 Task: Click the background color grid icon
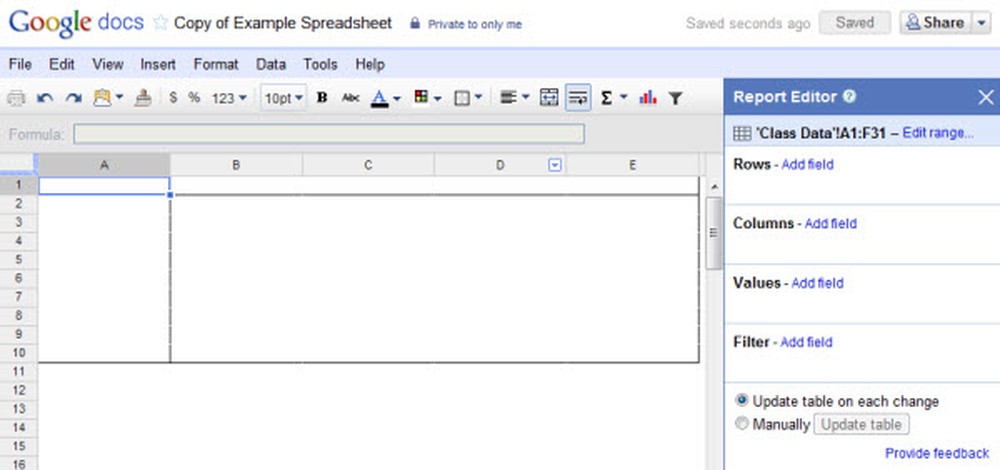coord(421,97)
